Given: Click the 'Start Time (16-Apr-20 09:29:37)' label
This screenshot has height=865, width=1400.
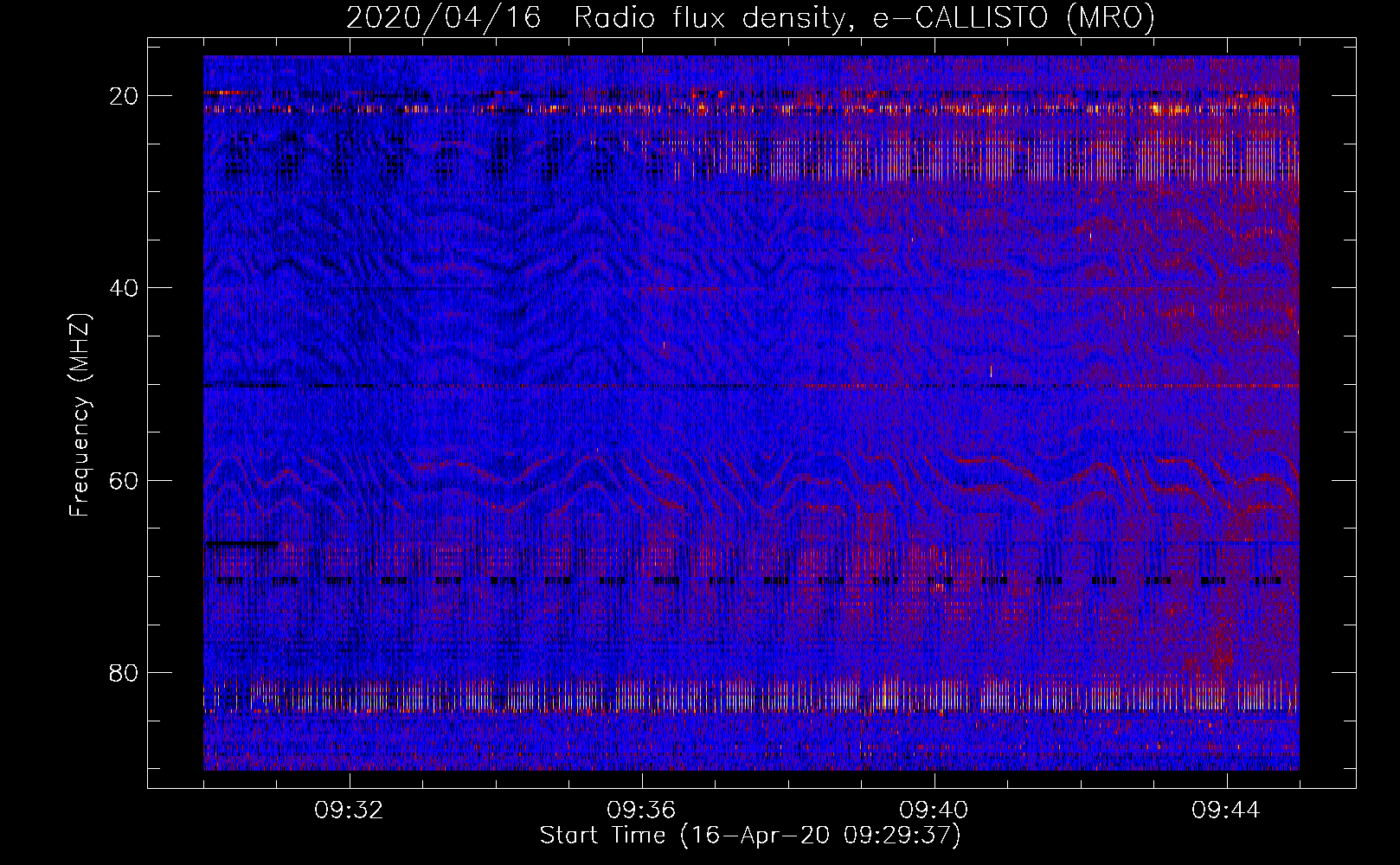Looking at the screenshot, I should coord(750,836).
